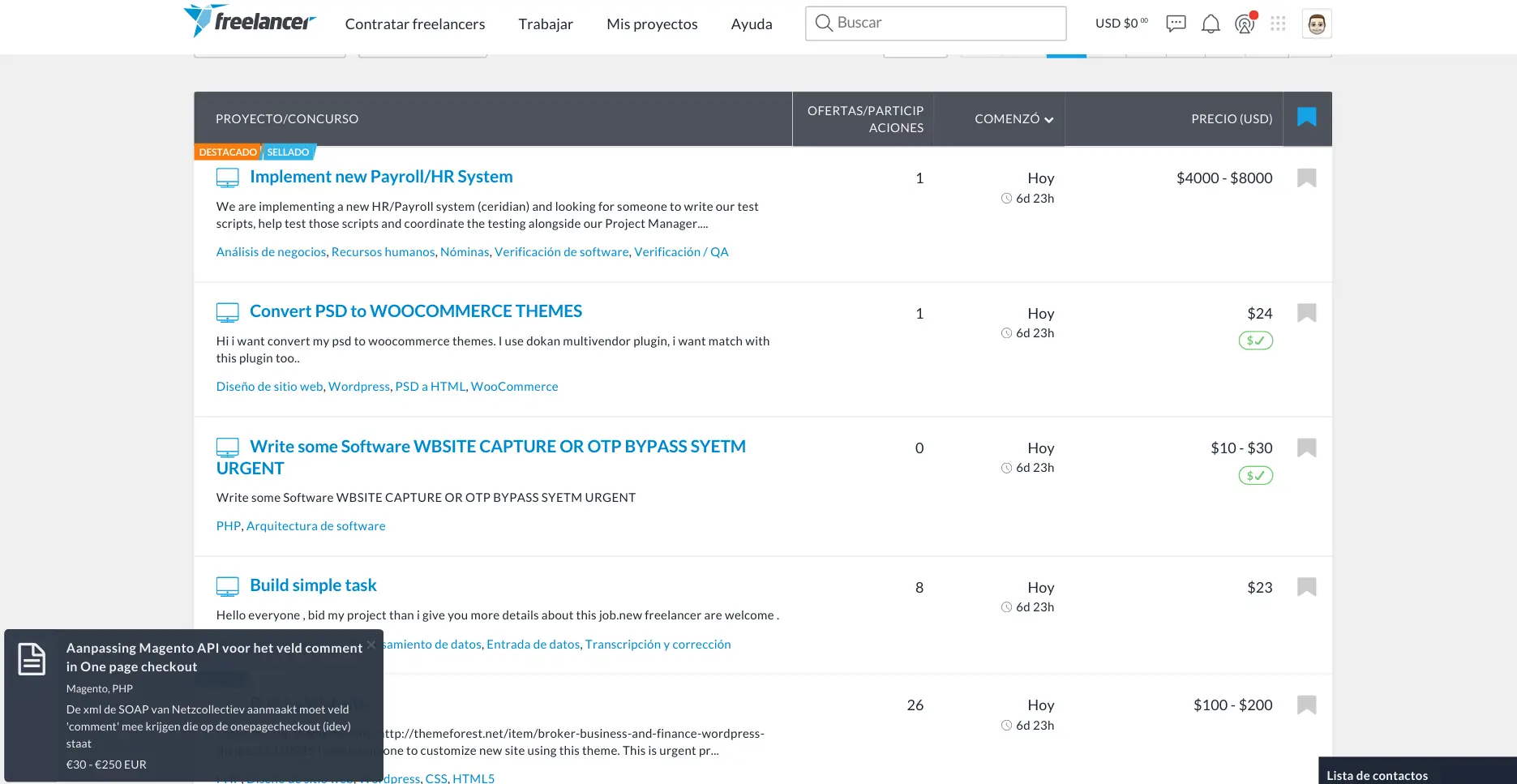The height and width of the screenshot is (784, 1517).
Task: Open the Convert PSD to WOOCOMMERCE THEMES project
Action: 416,311
